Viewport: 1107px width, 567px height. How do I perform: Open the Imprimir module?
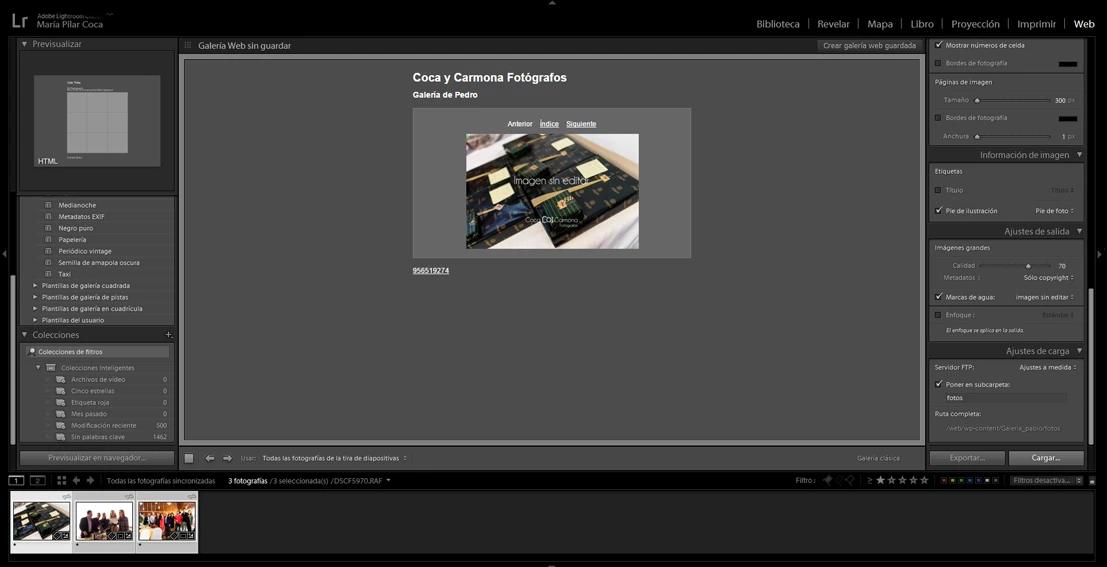click(x=1036, y=24)
